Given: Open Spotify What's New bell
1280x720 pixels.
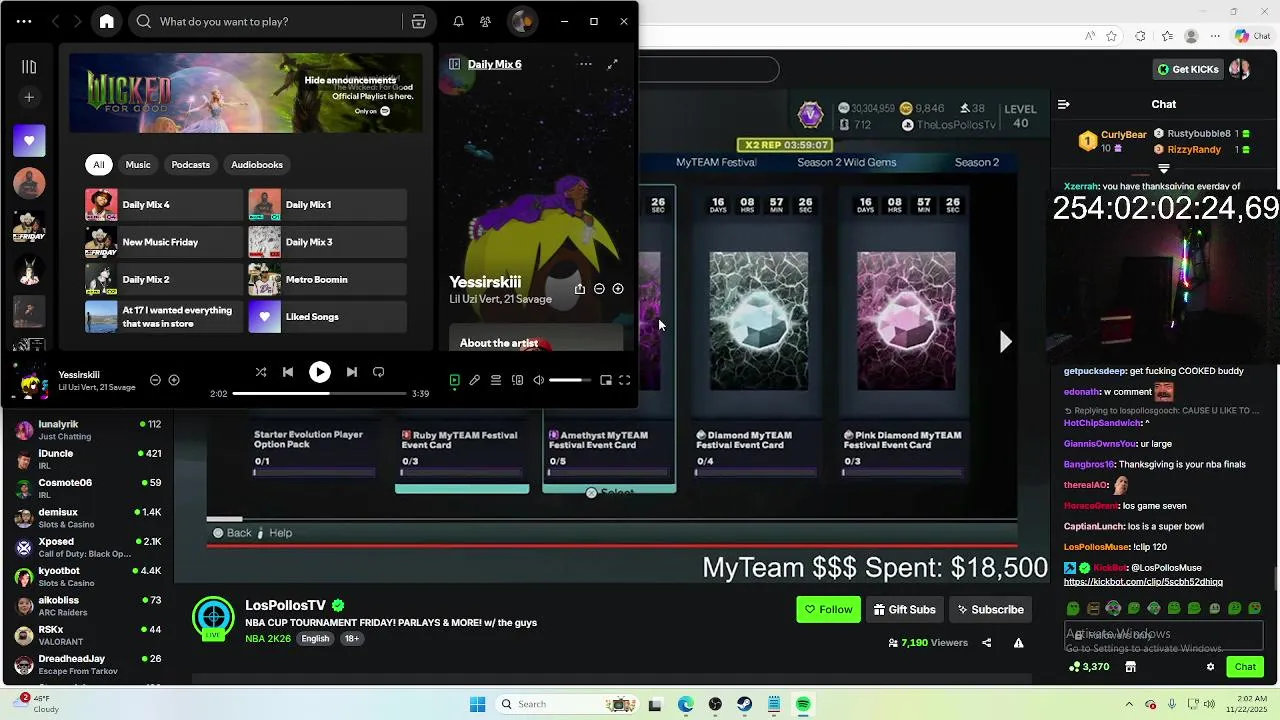Looking at the screenshot, I should tap(458, 22).
